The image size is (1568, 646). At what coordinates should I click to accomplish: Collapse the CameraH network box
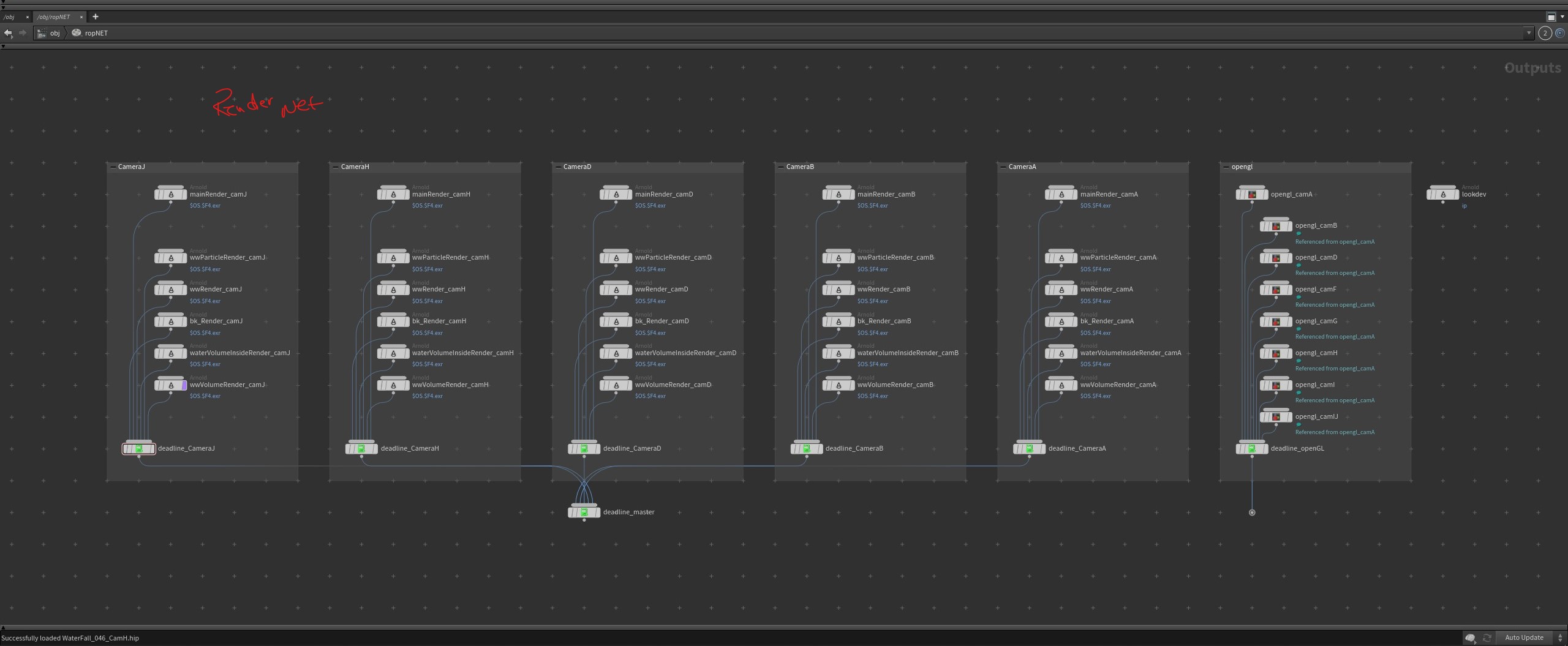336,167
